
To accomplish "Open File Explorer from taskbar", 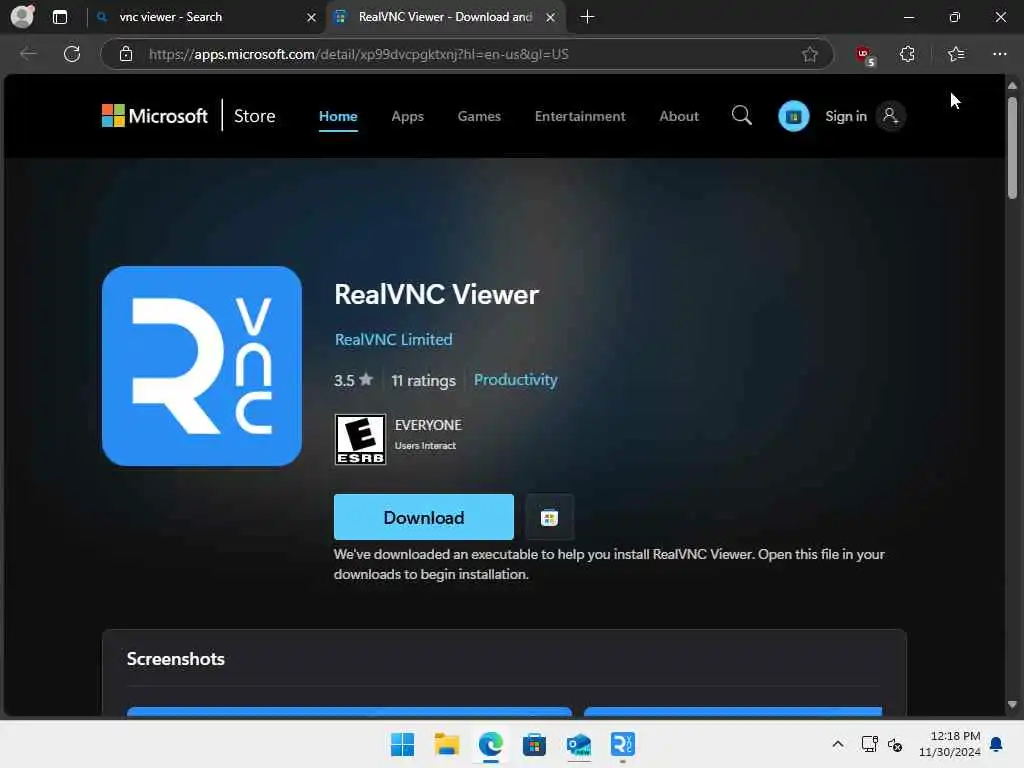I will [447, 744].
